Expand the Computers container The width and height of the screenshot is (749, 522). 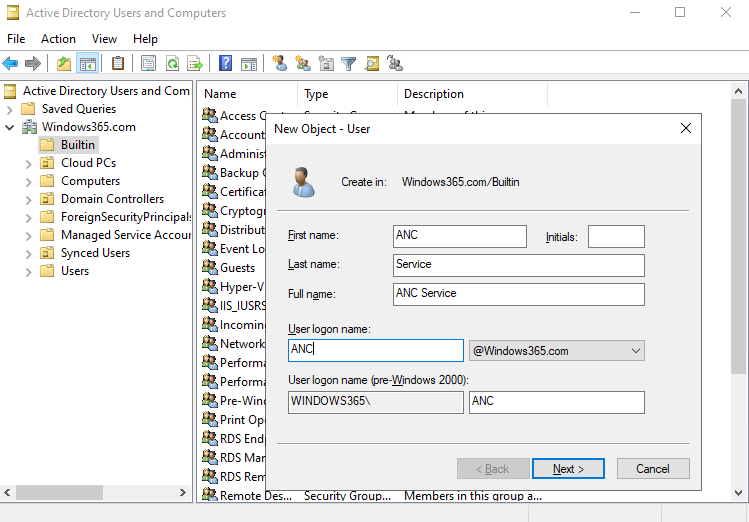pos(29,182)
